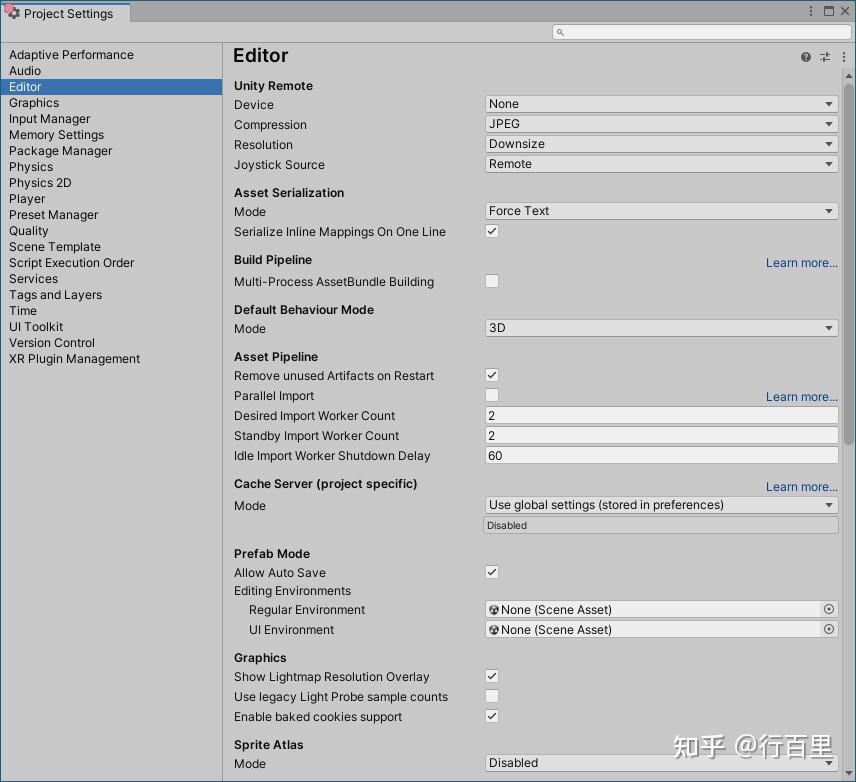Select Graphics in the settings sidebar
This screenshot has height=782, width=856.
[34, 102]
